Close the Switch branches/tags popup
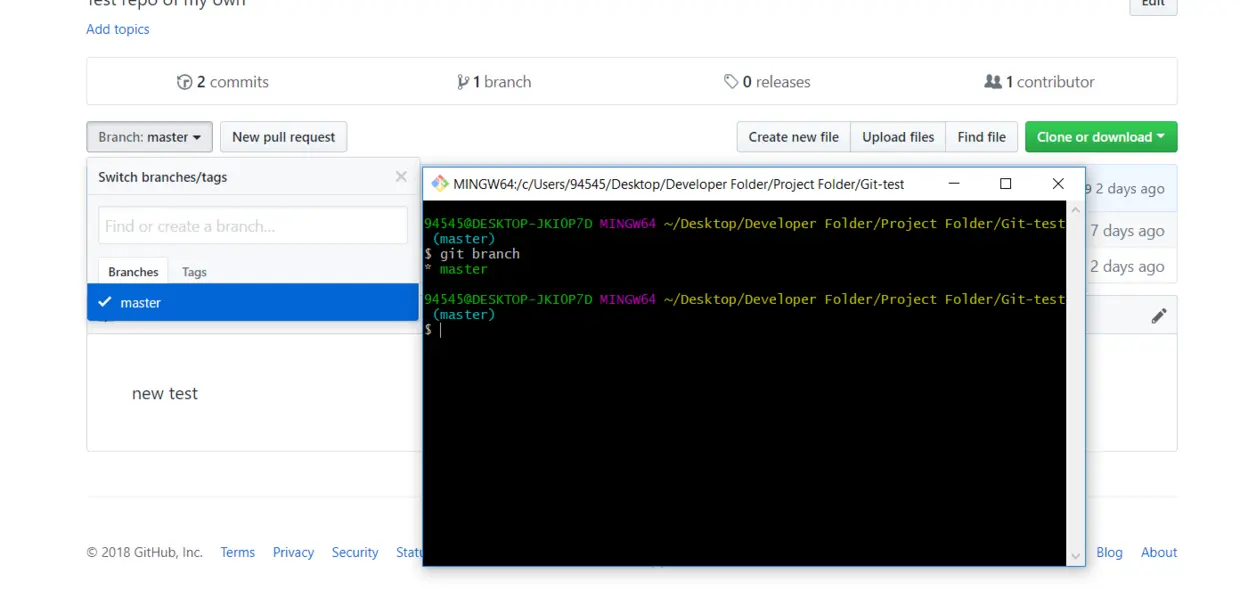This screenshot has width=1240, height=606. tap(401, 177)
